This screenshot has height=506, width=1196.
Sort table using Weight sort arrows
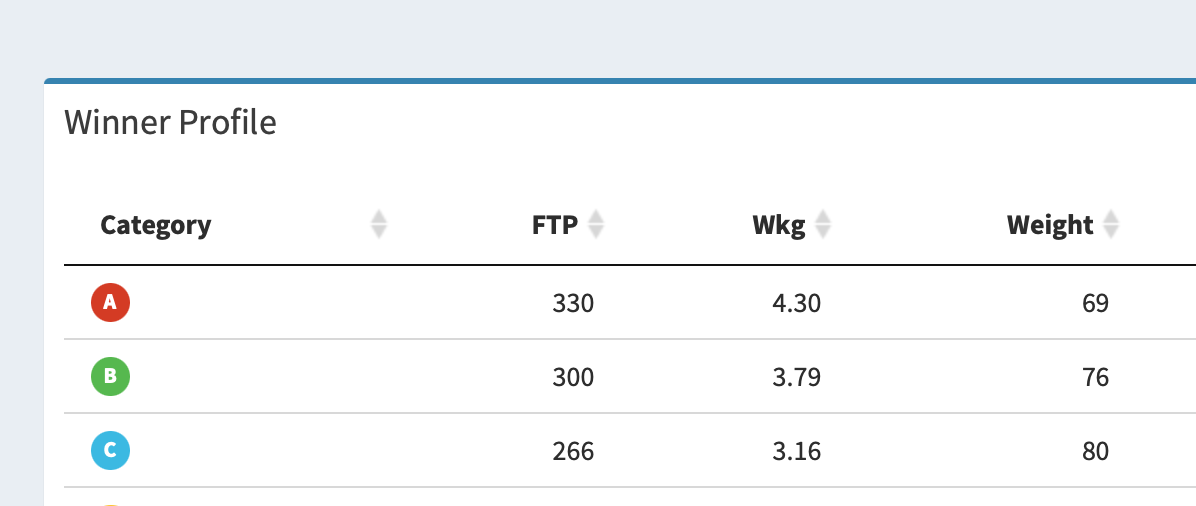click(1111, 224)
